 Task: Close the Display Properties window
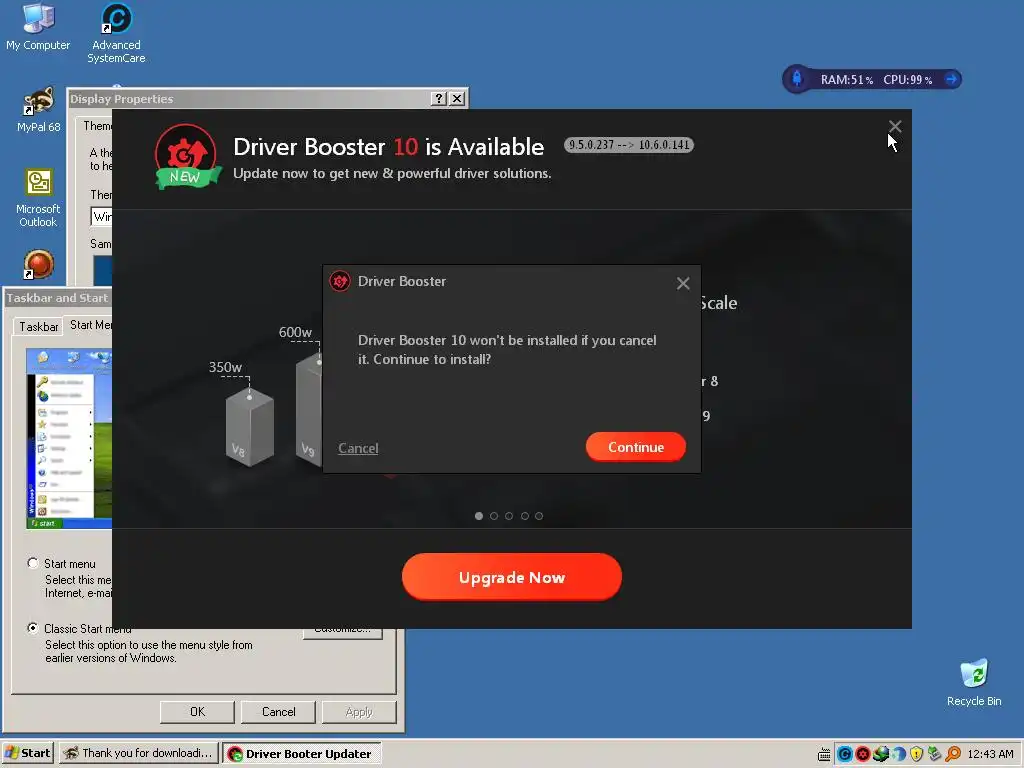coord(457,99)
